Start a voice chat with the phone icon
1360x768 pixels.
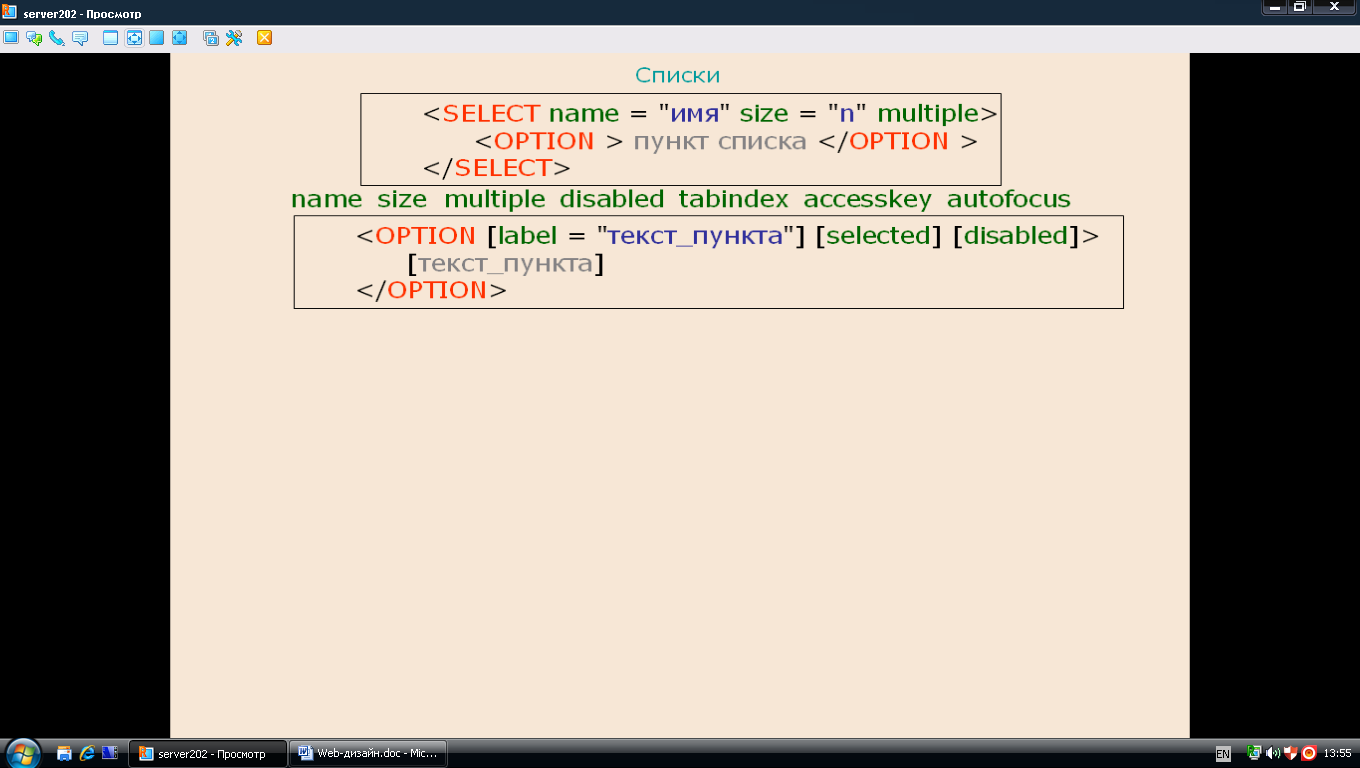(57, 38)
